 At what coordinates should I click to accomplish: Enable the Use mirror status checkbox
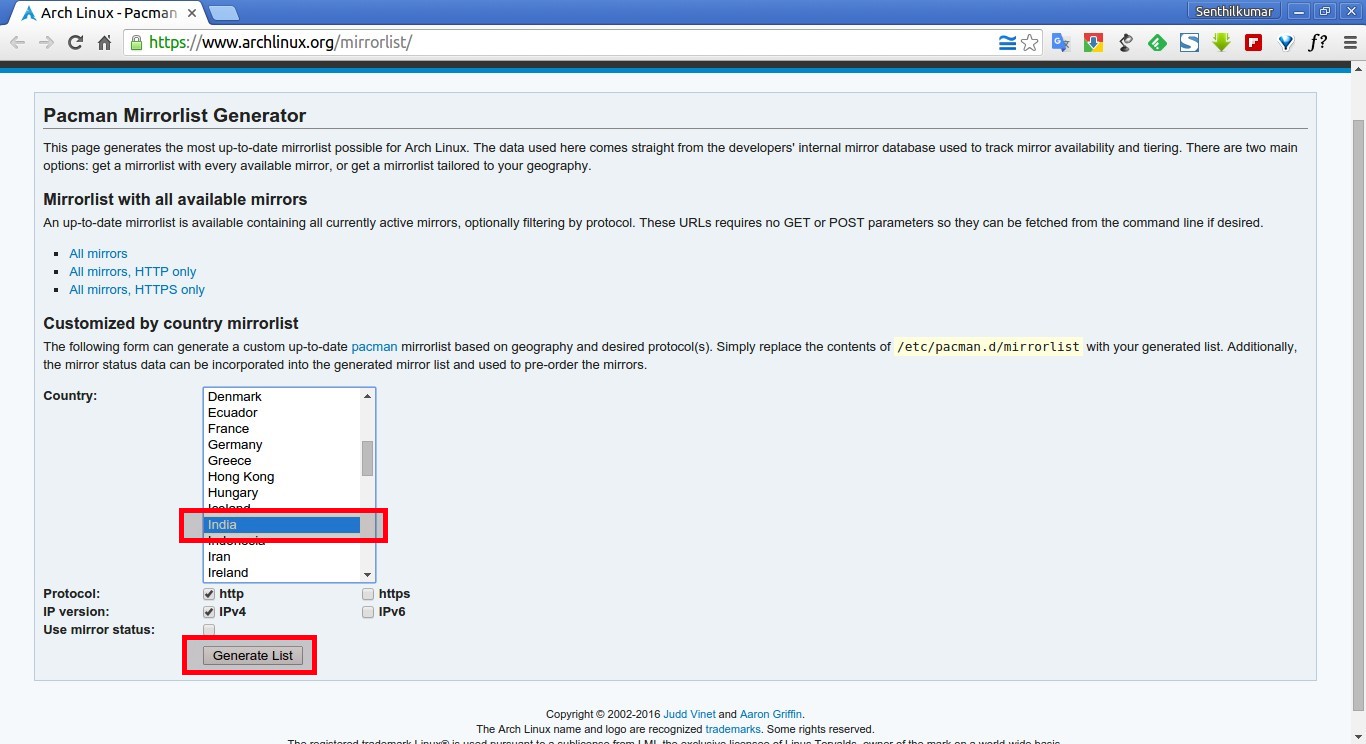tap(208, 630)
